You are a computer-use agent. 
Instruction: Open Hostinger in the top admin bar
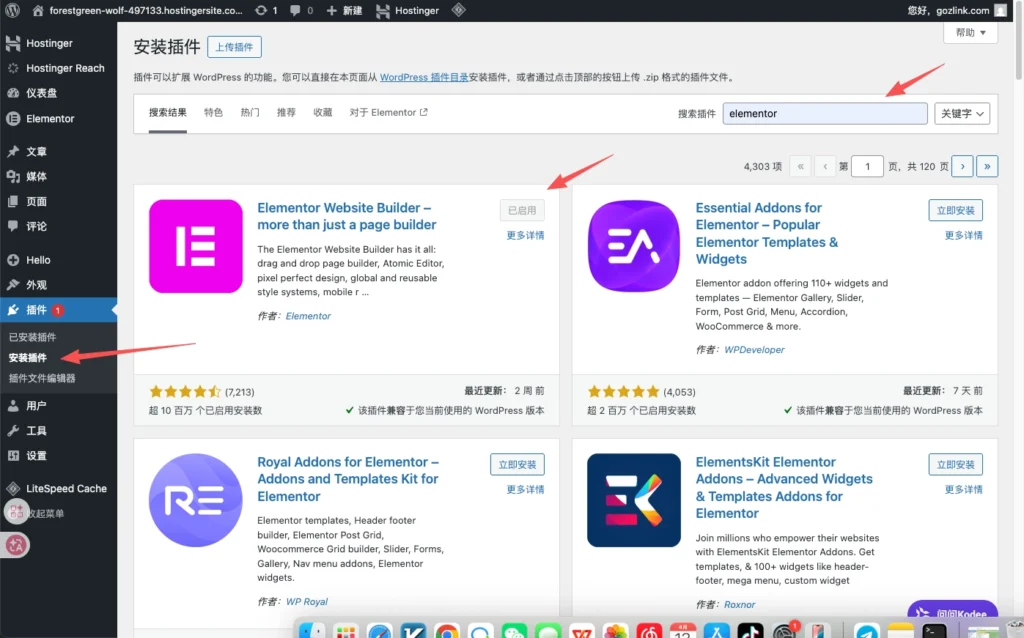coord(408,10)
